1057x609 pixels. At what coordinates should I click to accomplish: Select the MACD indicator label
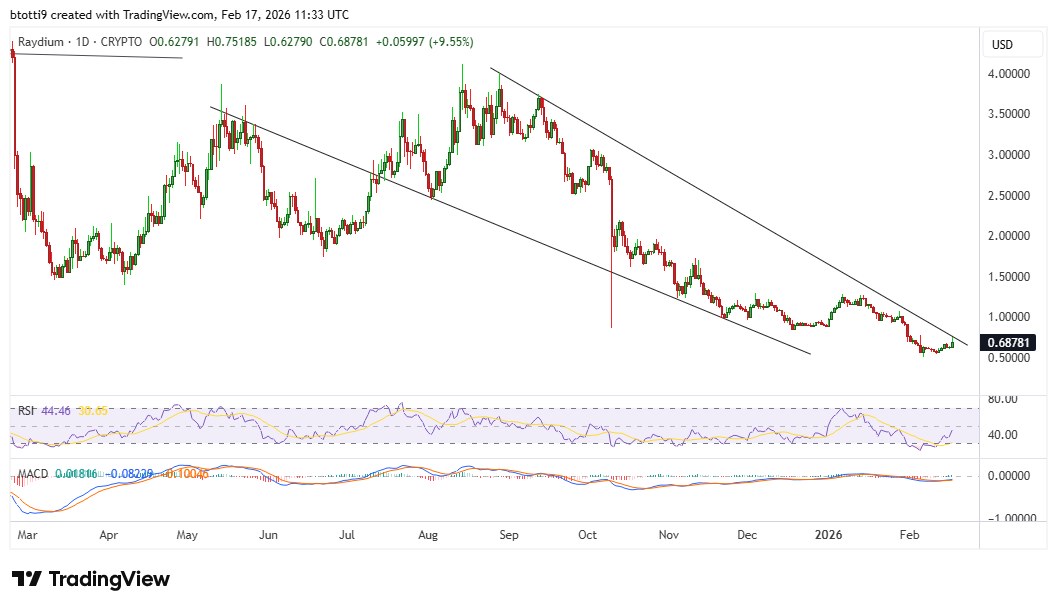[33, 472]
